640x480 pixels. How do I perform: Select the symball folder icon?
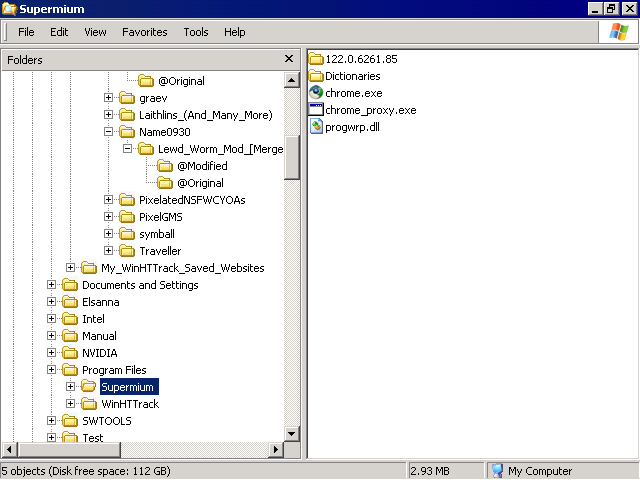127,234
